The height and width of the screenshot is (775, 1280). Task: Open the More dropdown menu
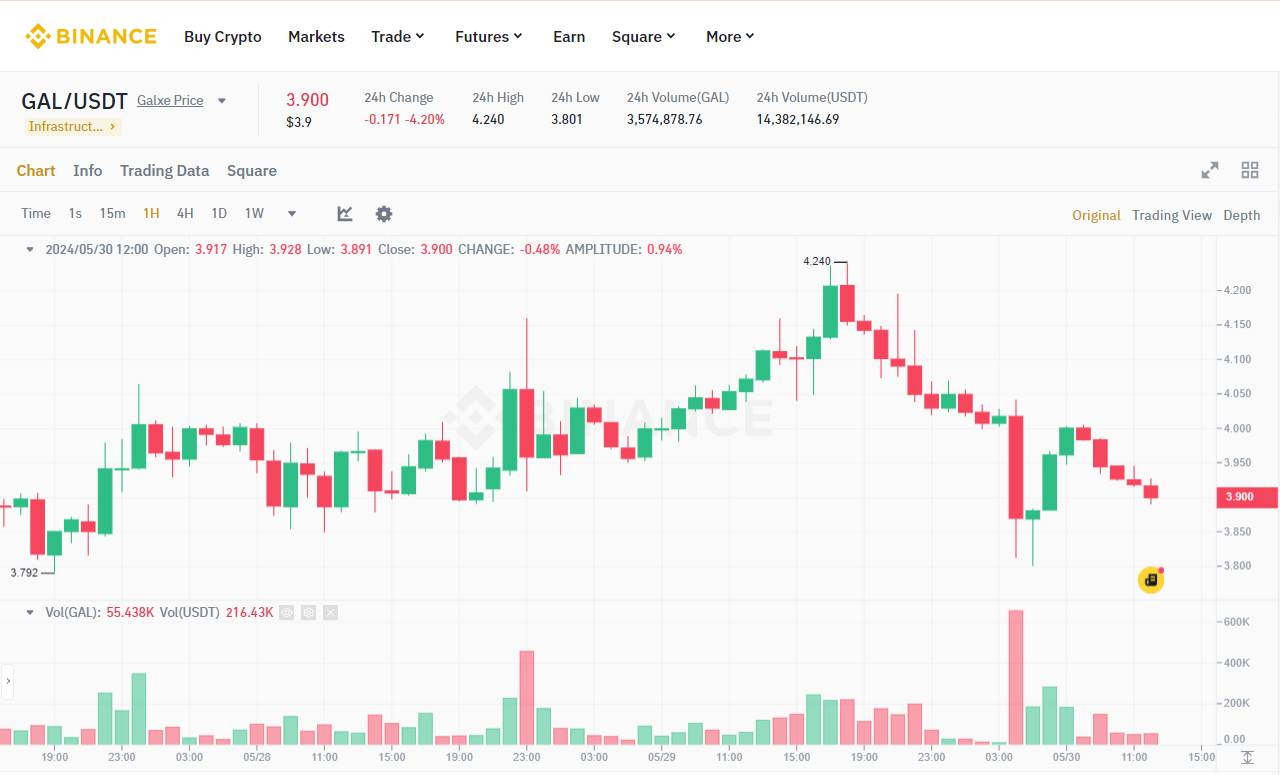(x=730, y=36)
